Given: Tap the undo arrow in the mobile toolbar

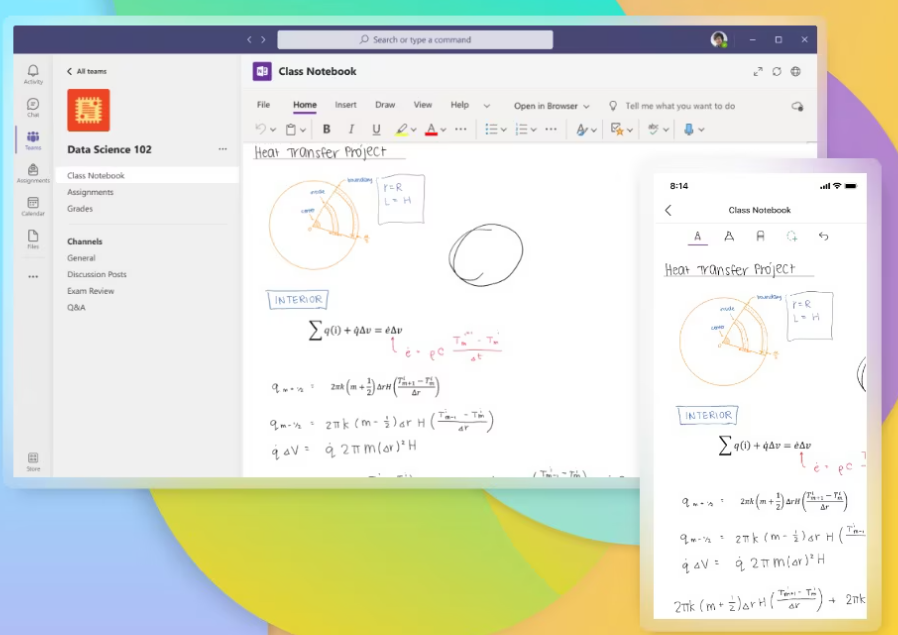Looking at the screenshot, I should tap(824, 236).
